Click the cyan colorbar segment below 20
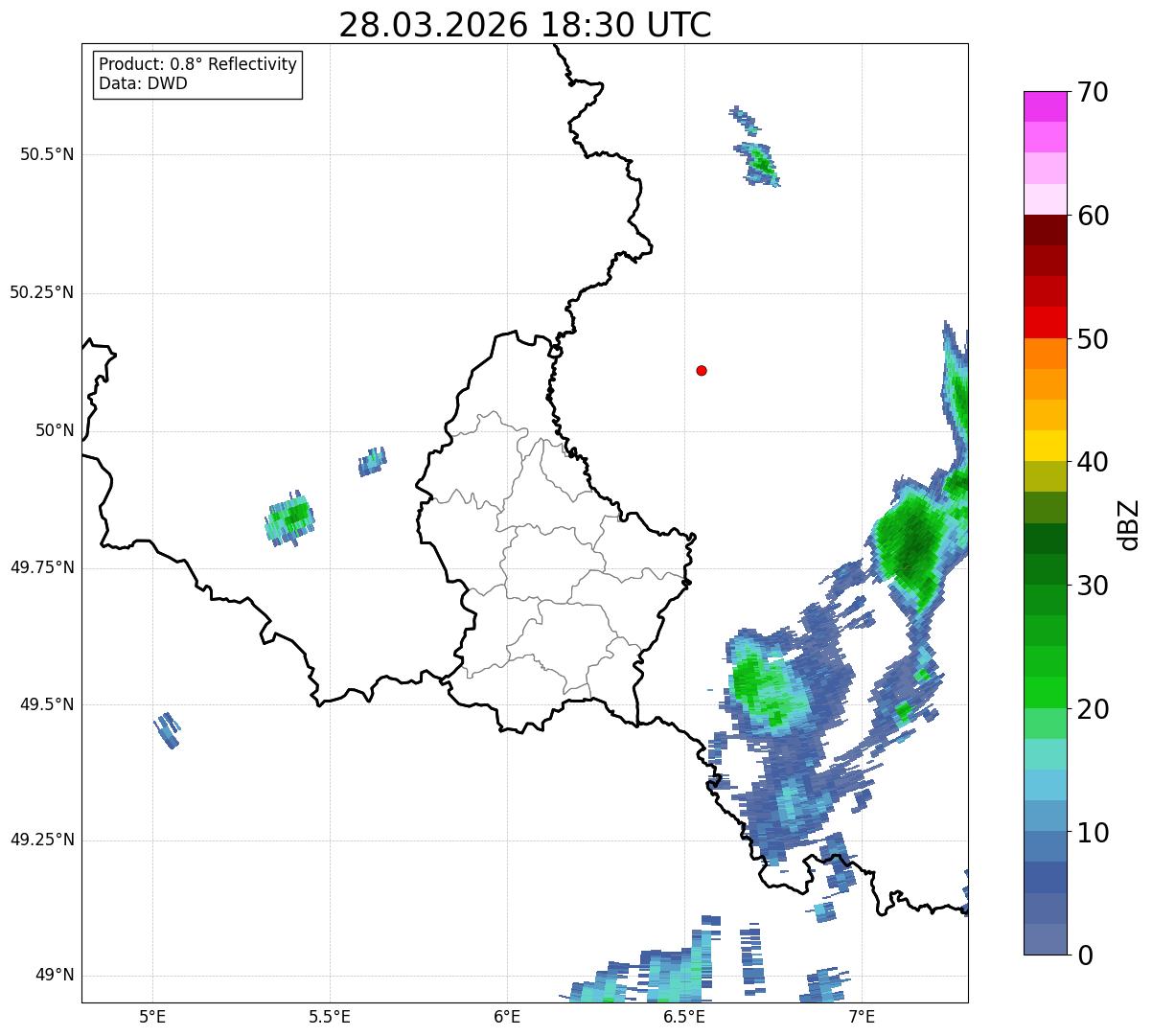The height and width of the screenshot is (1036, 1152). coord(1045,753)
